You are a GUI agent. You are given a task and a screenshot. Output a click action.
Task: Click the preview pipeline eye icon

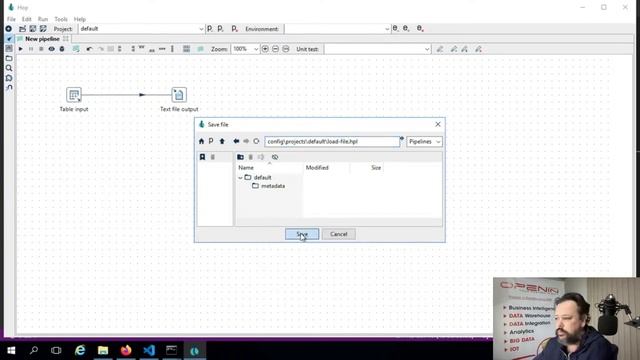pyautogui.click(x=51, y=49)
